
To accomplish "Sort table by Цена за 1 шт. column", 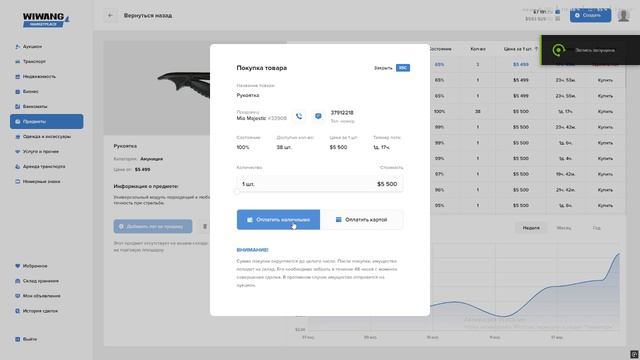I will pos(520,49).
